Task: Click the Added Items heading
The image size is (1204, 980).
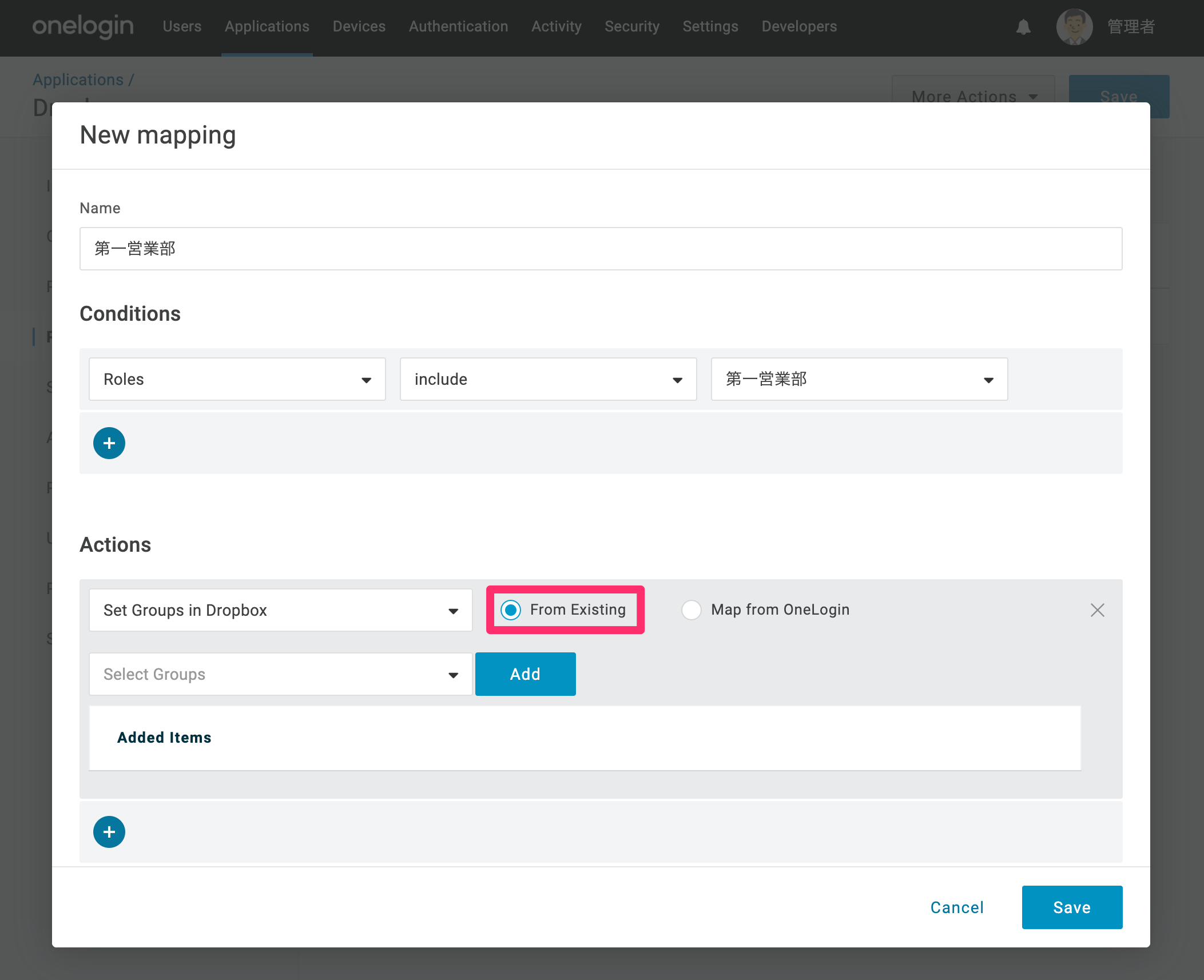Action: [x=165, y=738]
